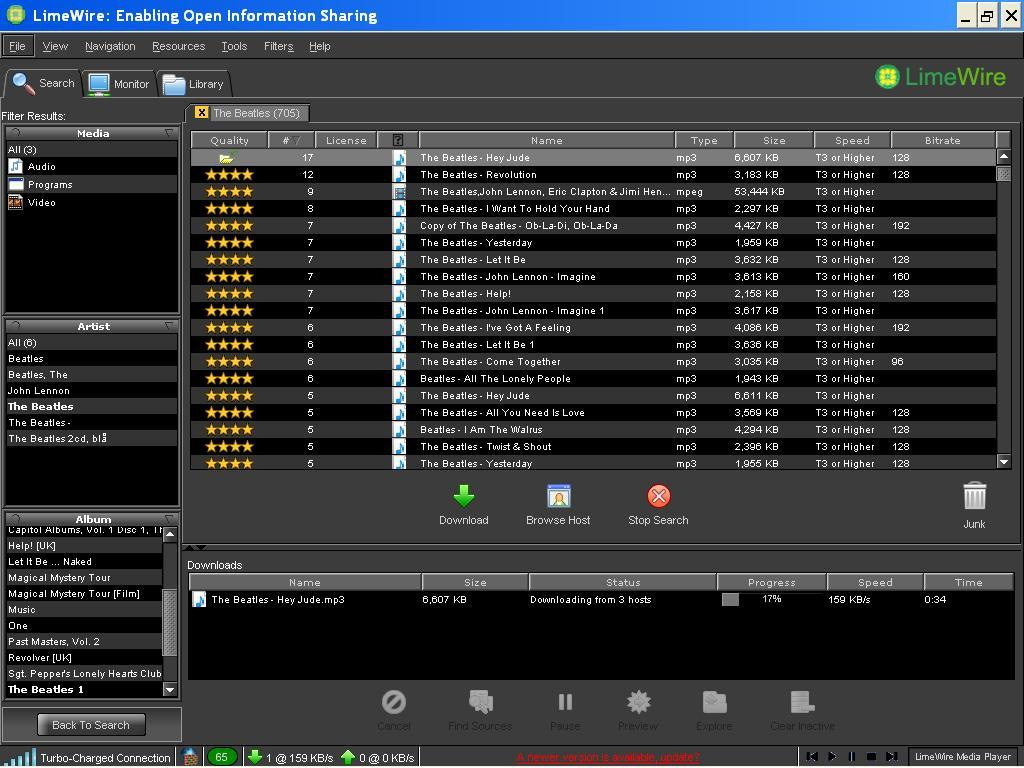Select The Beatles - Revolution result
Viewport: 1024px width, 768px height.
(x=593, y=174)
